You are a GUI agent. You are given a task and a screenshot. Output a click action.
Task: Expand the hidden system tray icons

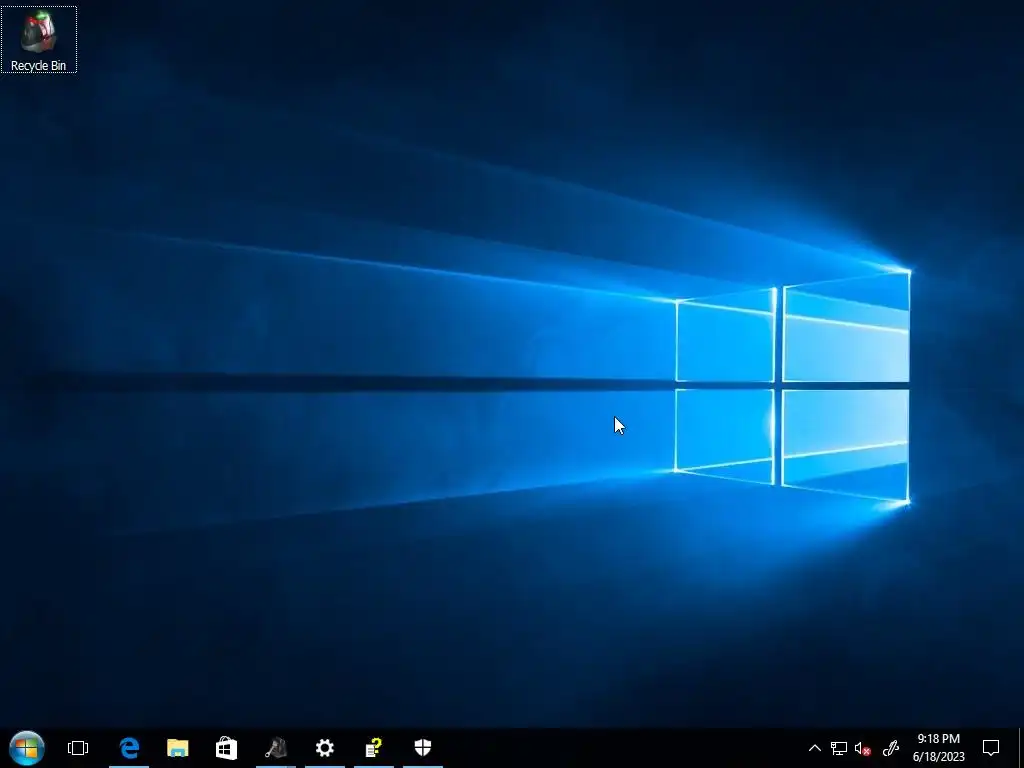tap(814, 748)
